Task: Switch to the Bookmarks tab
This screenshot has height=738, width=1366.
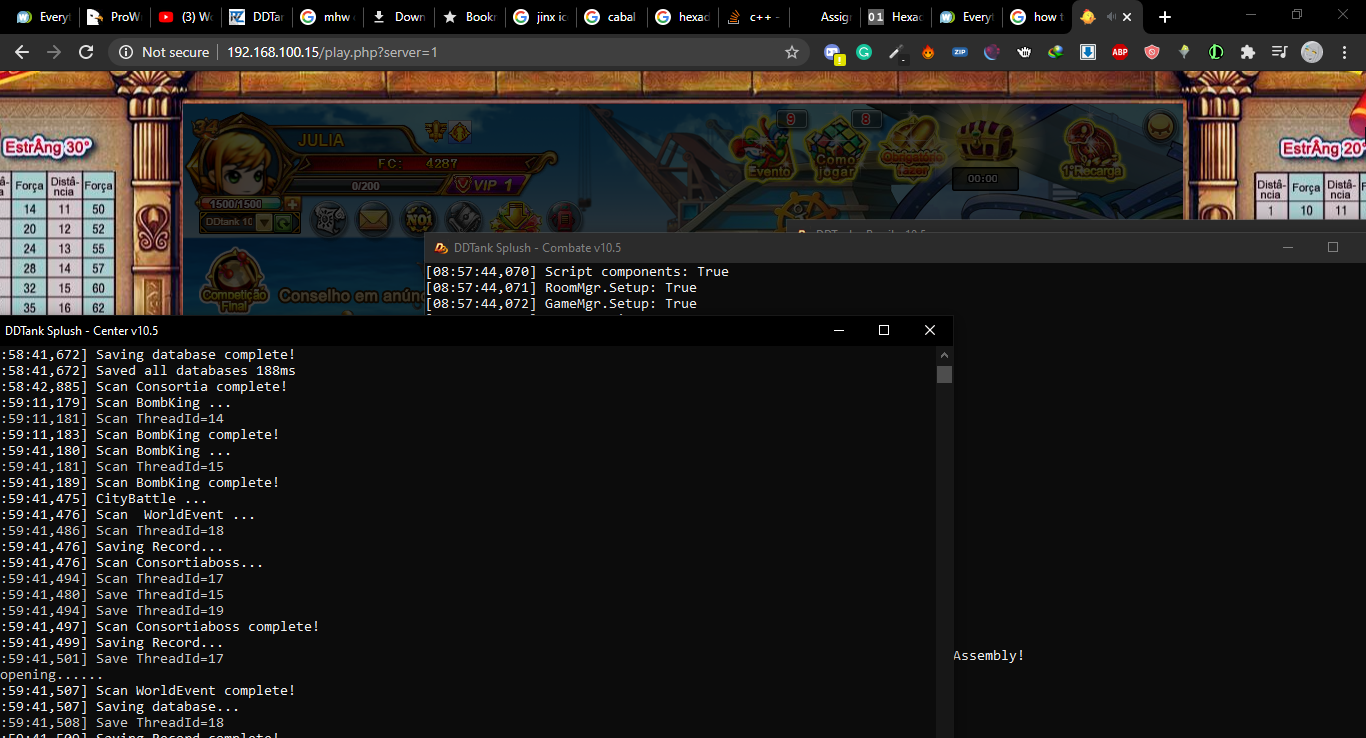Action: (x=469, y=17)
